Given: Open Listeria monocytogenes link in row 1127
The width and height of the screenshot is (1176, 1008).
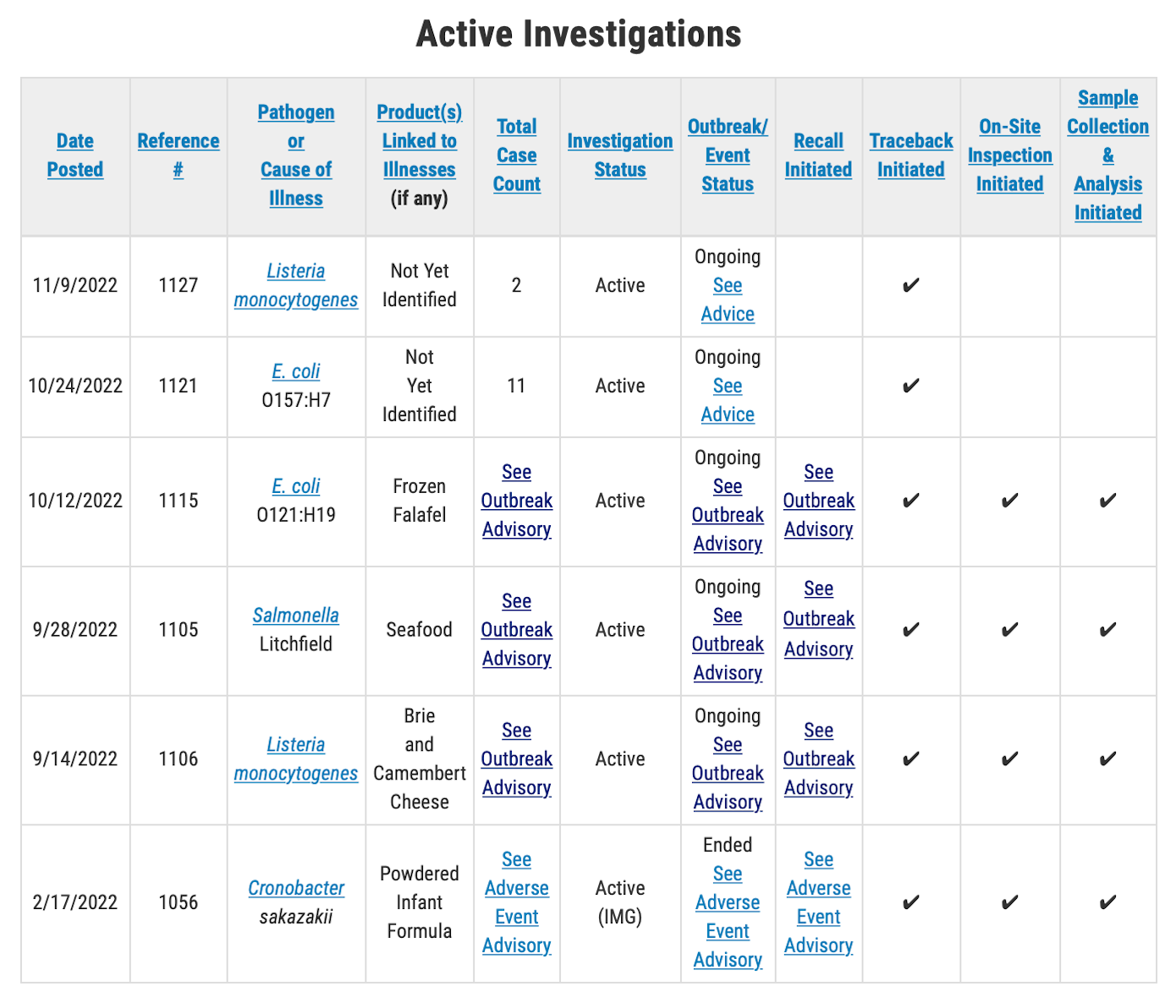Looking at the screenshot, I should pyautogui.click(x=295, y=286).
